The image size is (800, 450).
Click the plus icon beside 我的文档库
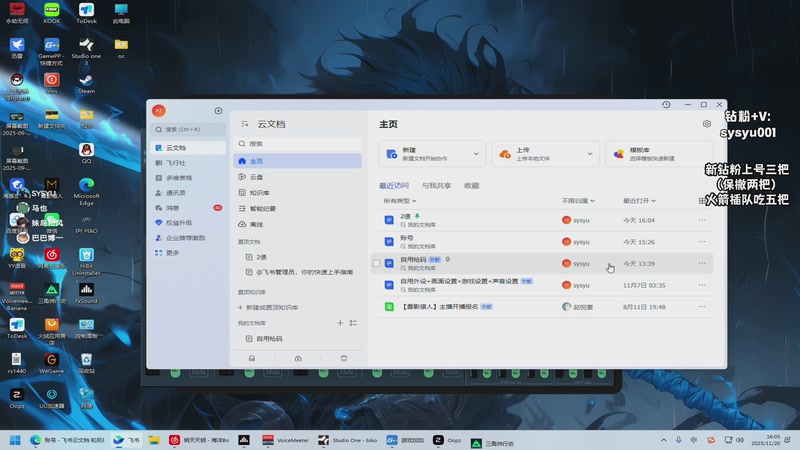coord(340,323)
